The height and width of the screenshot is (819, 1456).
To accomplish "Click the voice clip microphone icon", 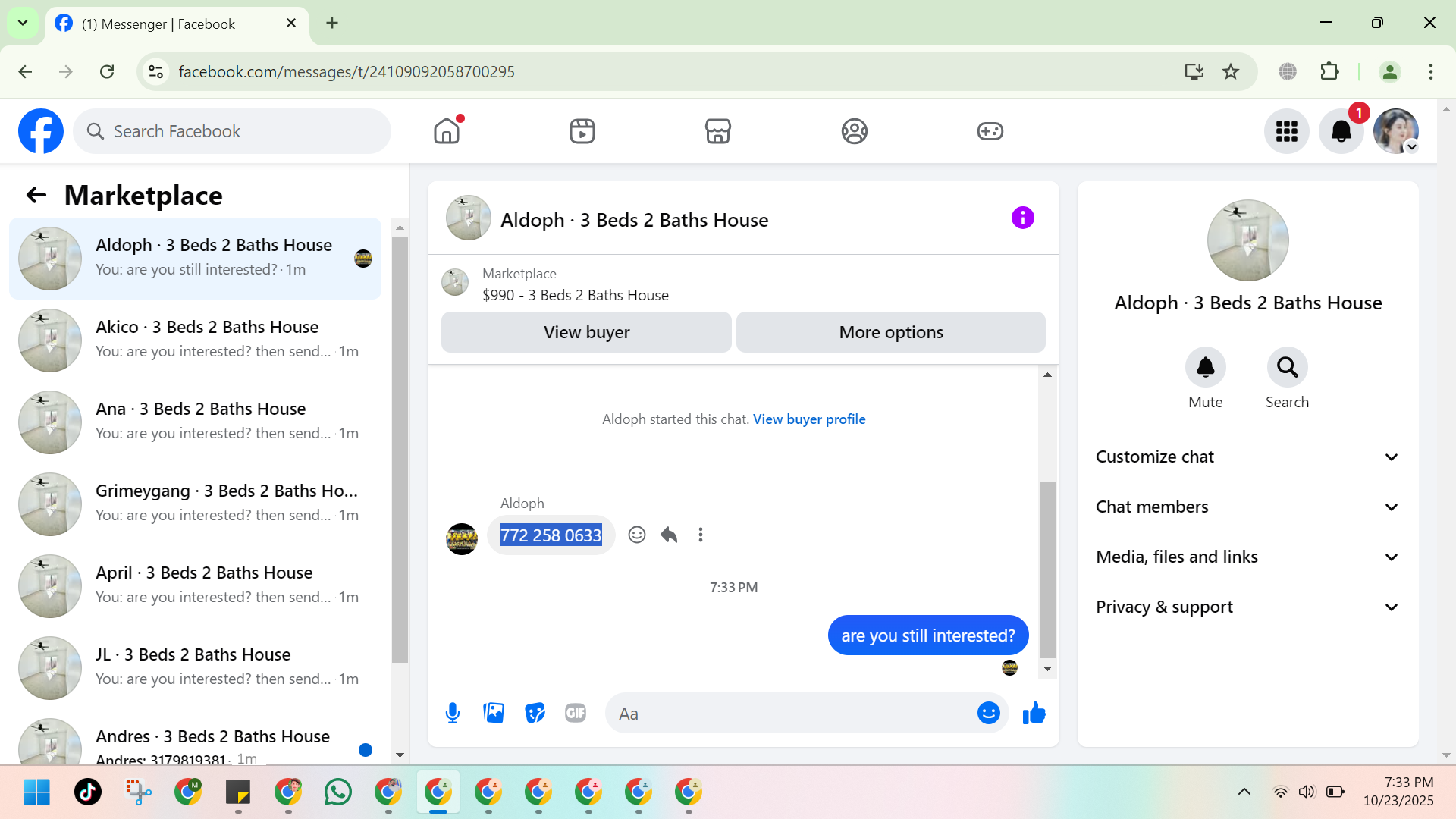I will 453,713.
